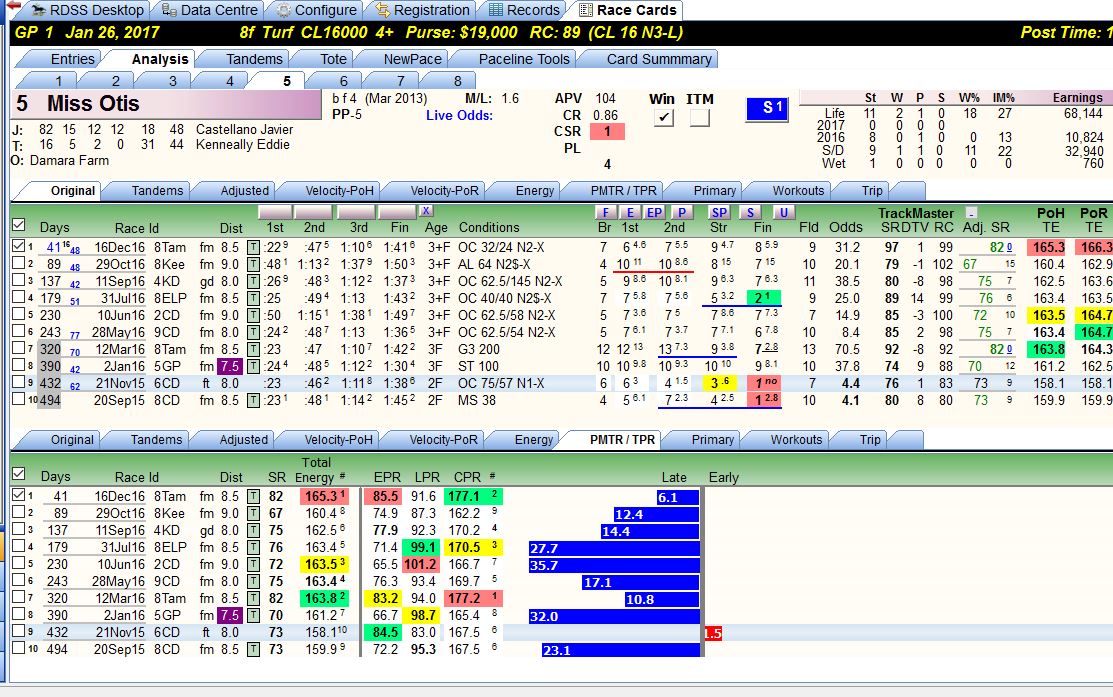Click the turf T icon on 12Mar16 8Tam PMTR row
1113x697 pixels.
click(253, 599)
